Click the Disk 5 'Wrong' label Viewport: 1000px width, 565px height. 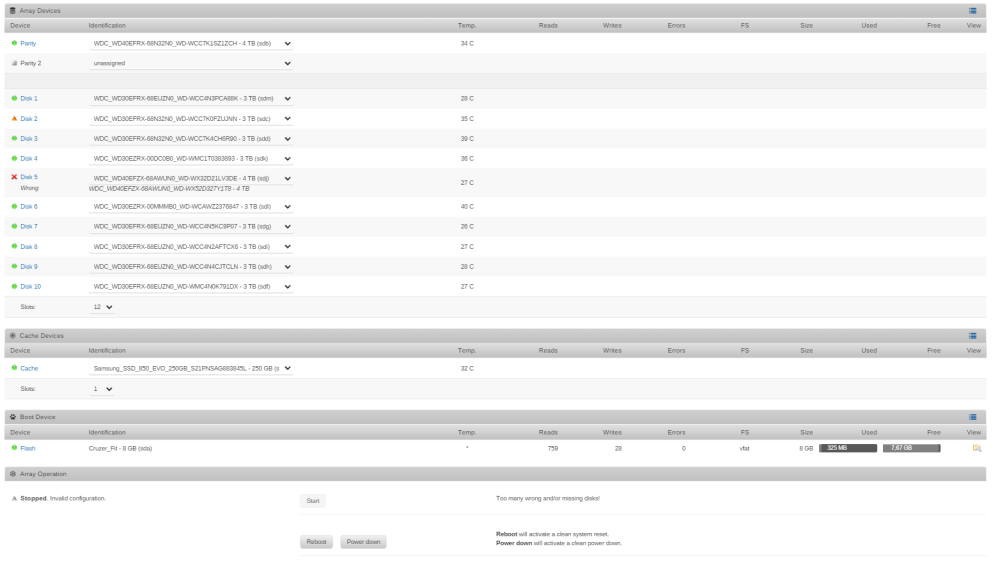29,188
